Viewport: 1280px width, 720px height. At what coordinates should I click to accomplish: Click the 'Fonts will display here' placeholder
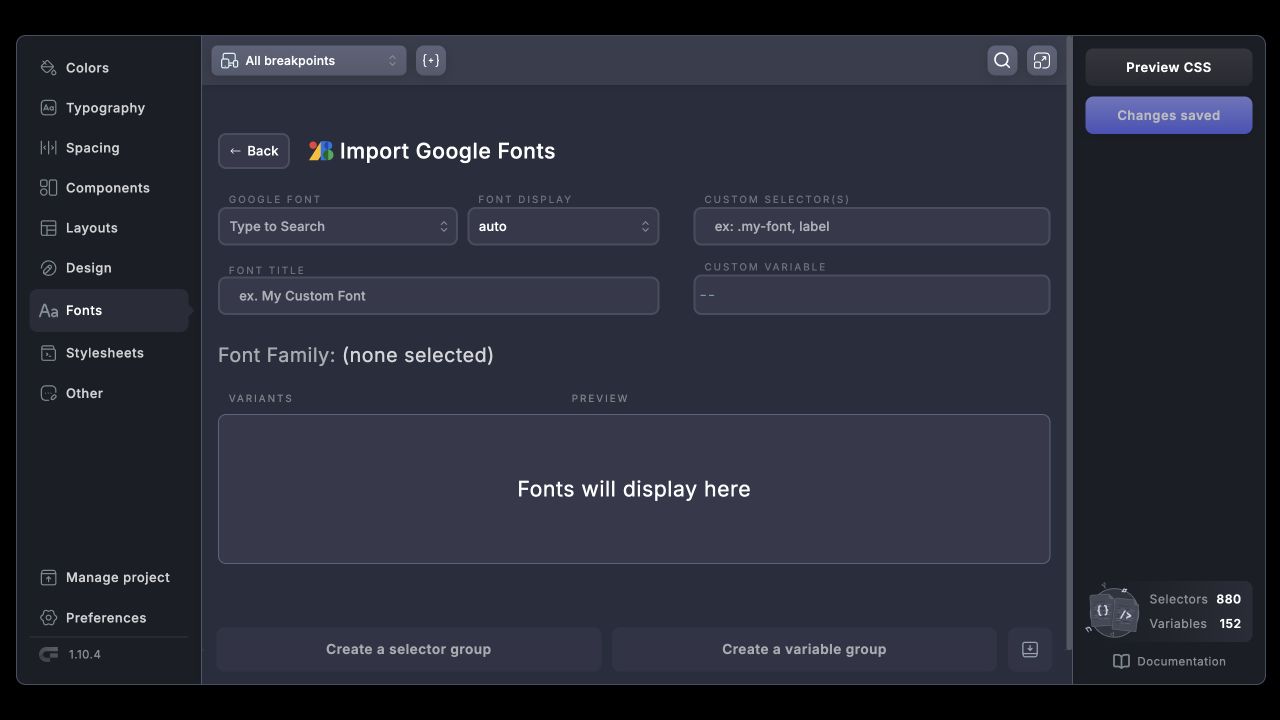point(634,489)
